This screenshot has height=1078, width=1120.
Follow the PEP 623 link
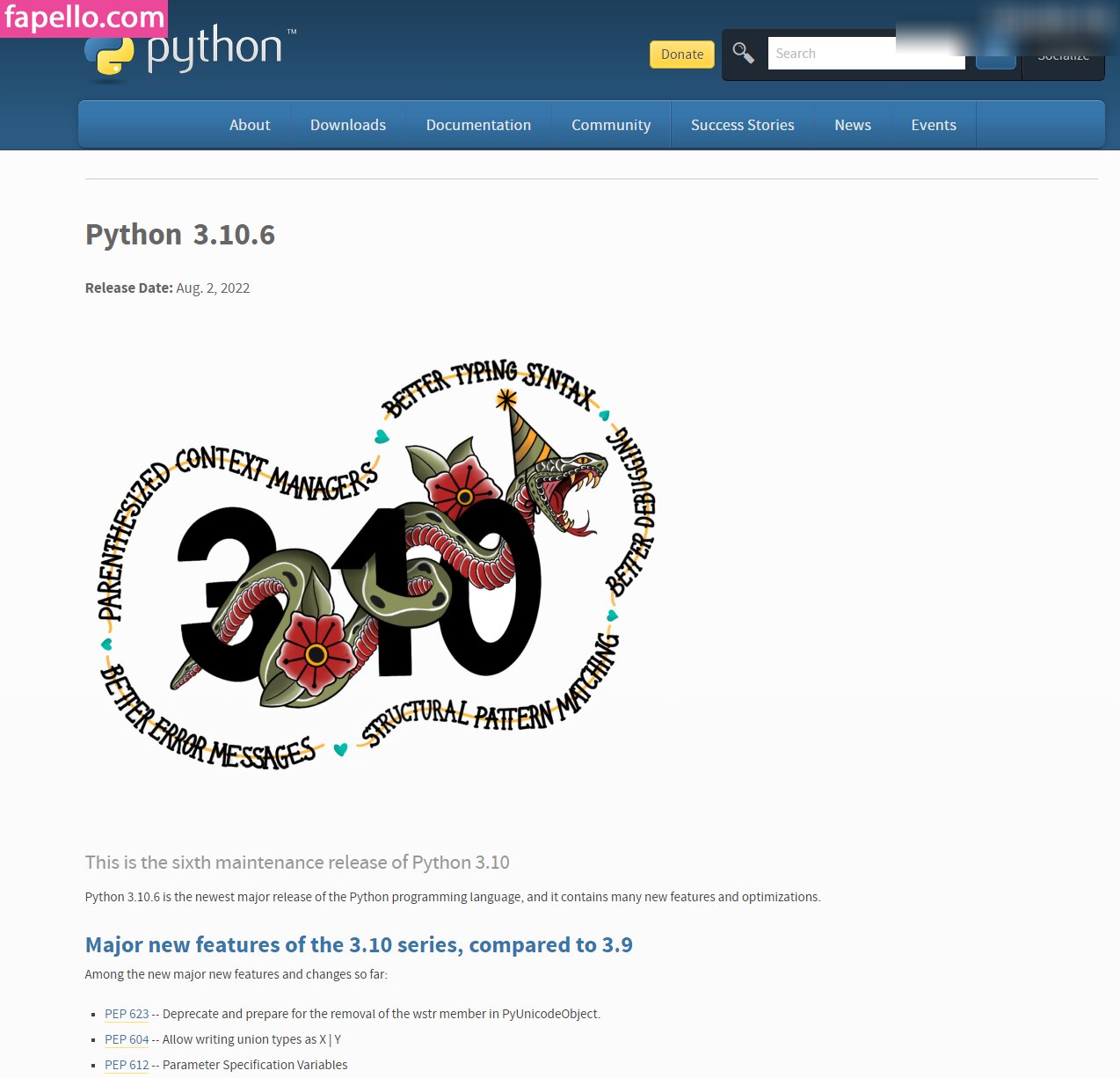(127, 1014)
